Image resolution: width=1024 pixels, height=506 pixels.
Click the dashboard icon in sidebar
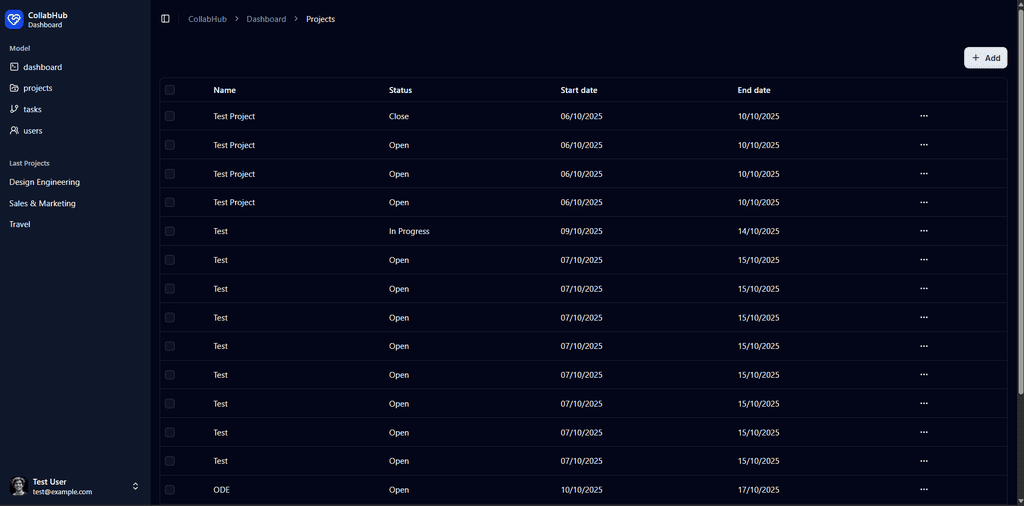(x=14, y=67)
